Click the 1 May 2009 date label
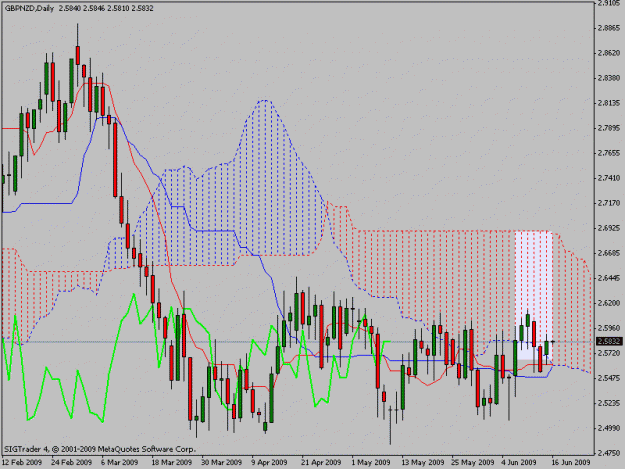This screenshot has width=625, height=469. [371, 462]
